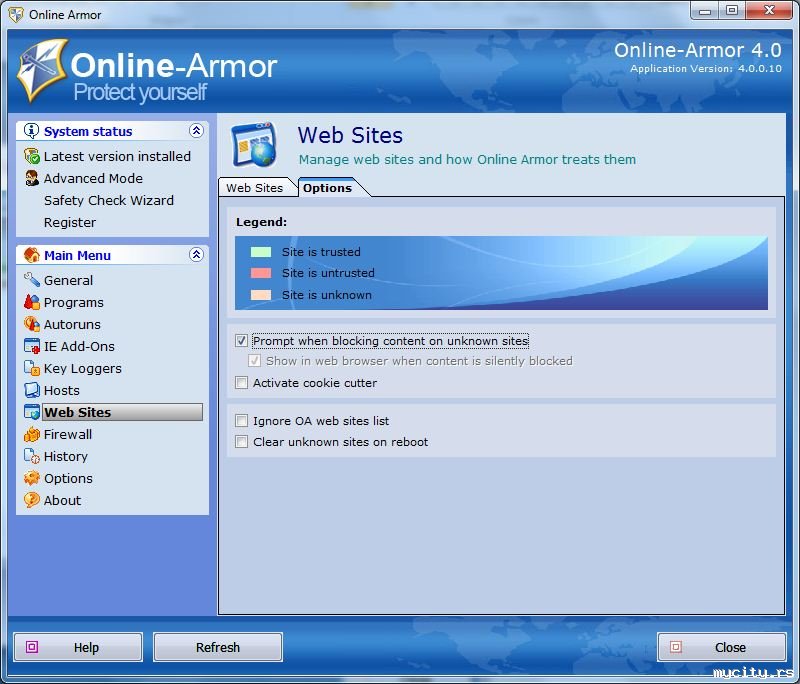Click the Programs icon in sidebar
Screen dimensions: 800x684
click(x=32, y=302)
